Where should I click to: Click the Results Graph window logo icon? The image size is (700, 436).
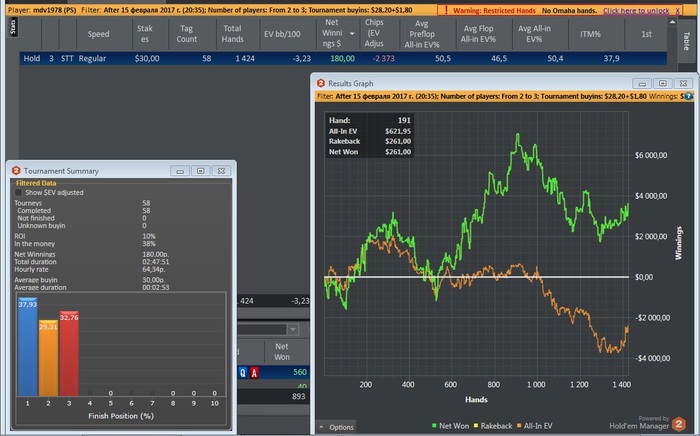click(321, 83)
